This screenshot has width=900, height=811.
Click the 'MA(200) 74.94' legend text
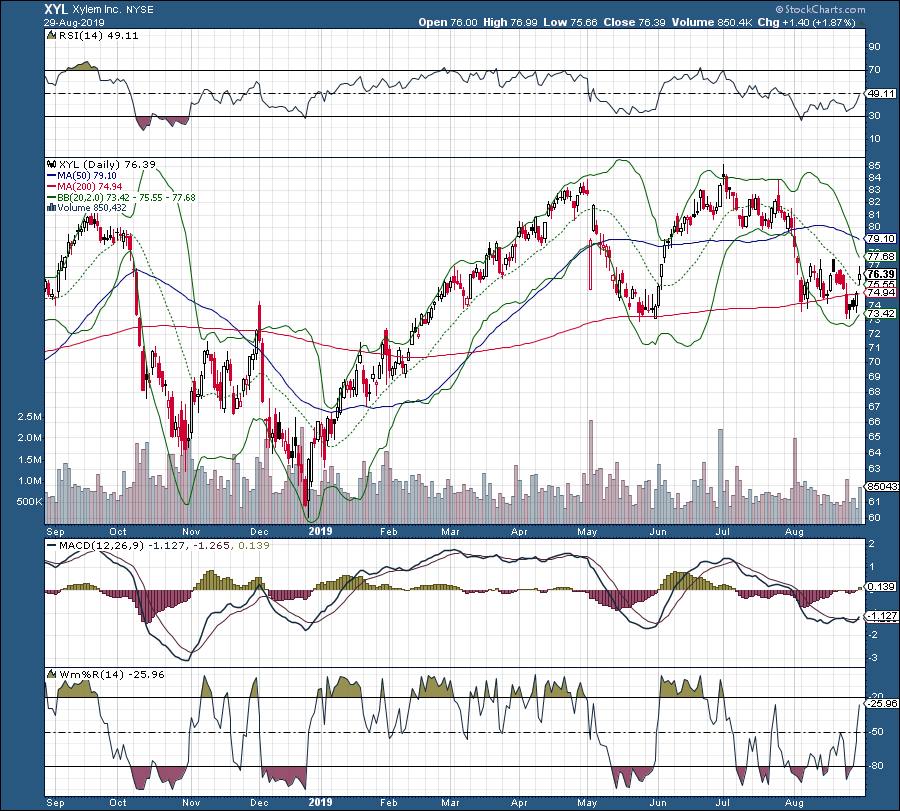pyautogui.click(x=90, y=187)
